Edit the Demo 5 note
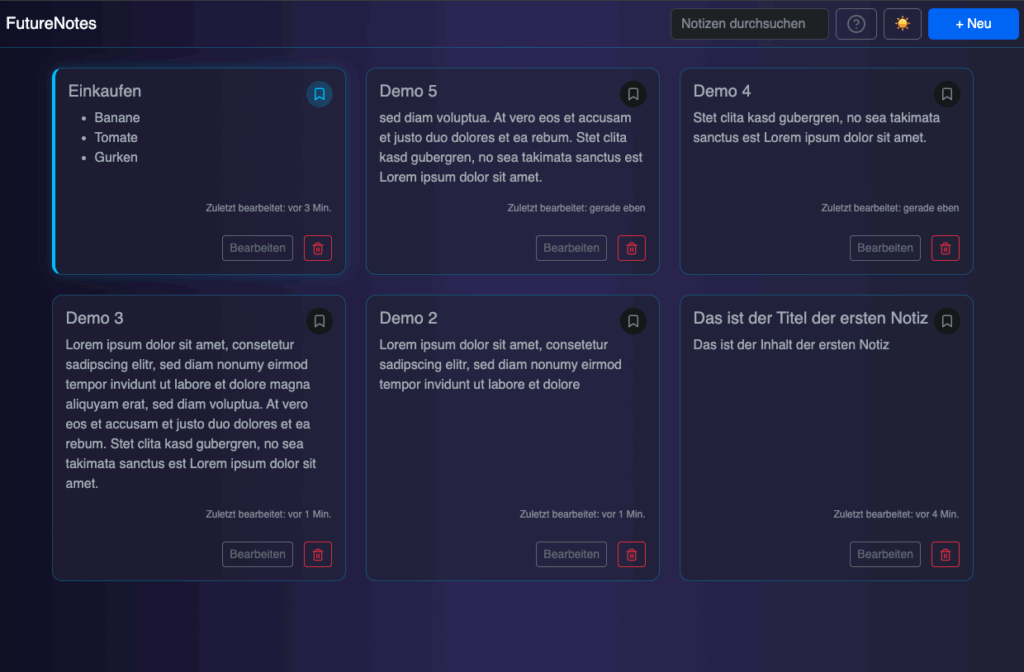The image size is (1024, 672). [571, 248]
